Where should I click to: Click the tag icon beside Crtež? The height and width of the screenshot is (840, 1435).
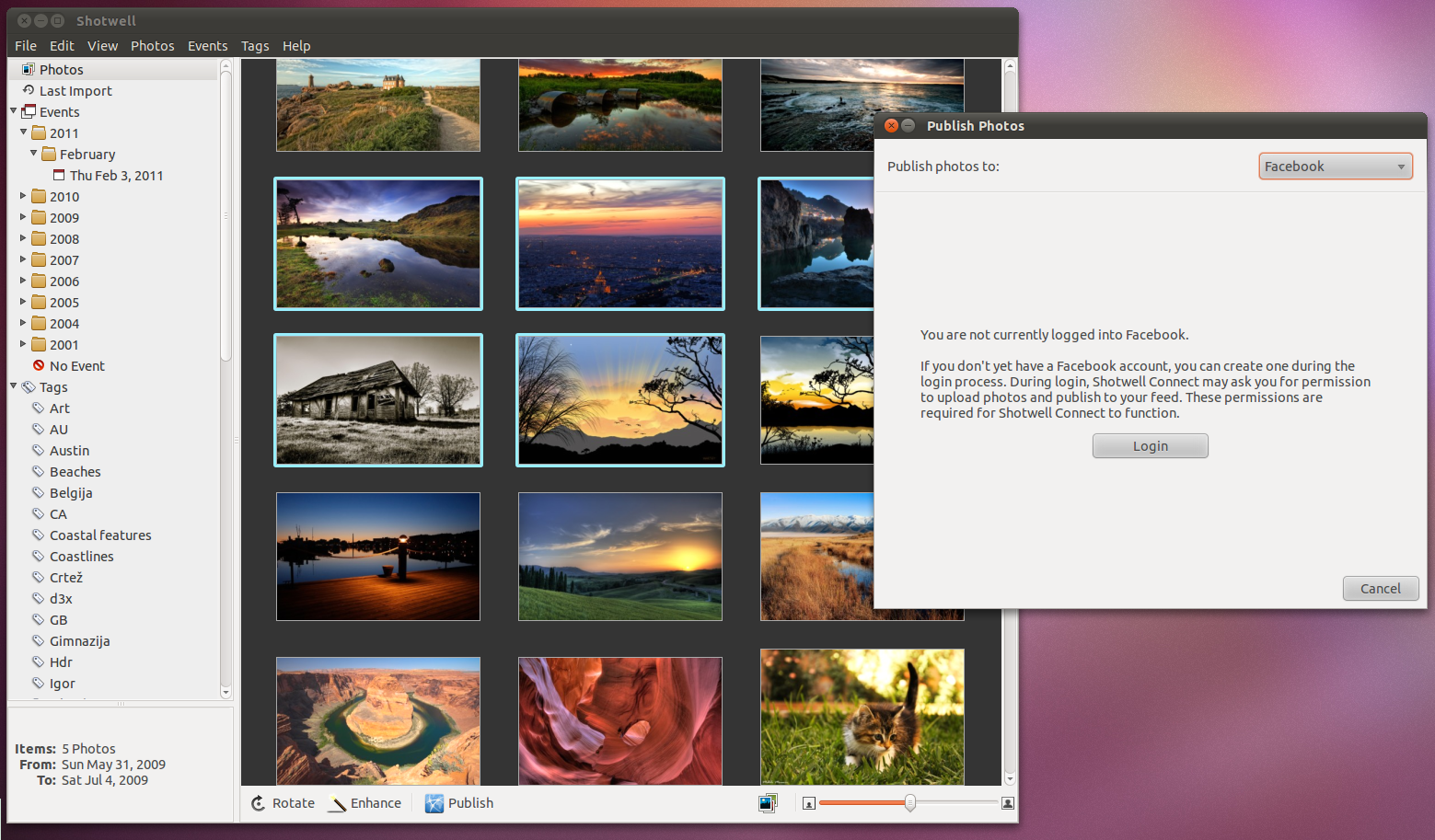pyautogui.click(x=39, y=577)
